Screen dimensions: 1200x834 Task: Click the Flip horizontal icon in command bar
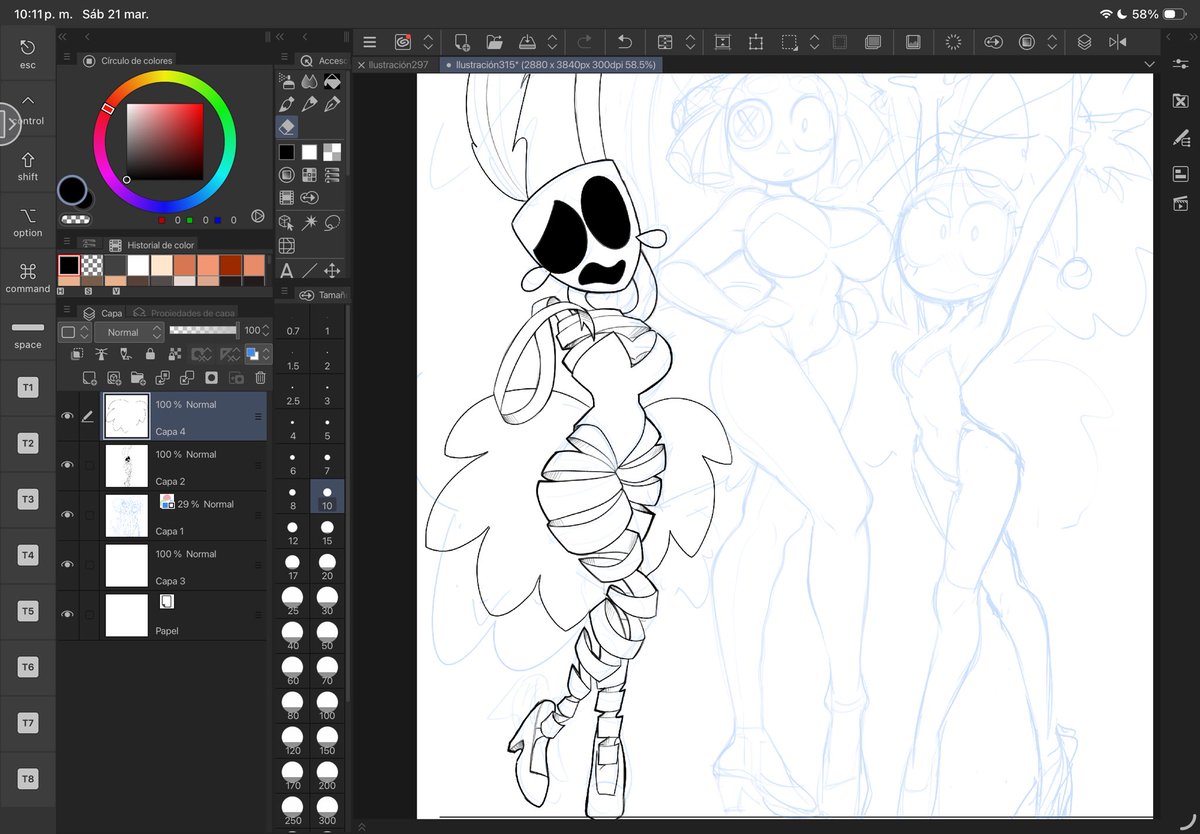click(x=1117, y=42)
